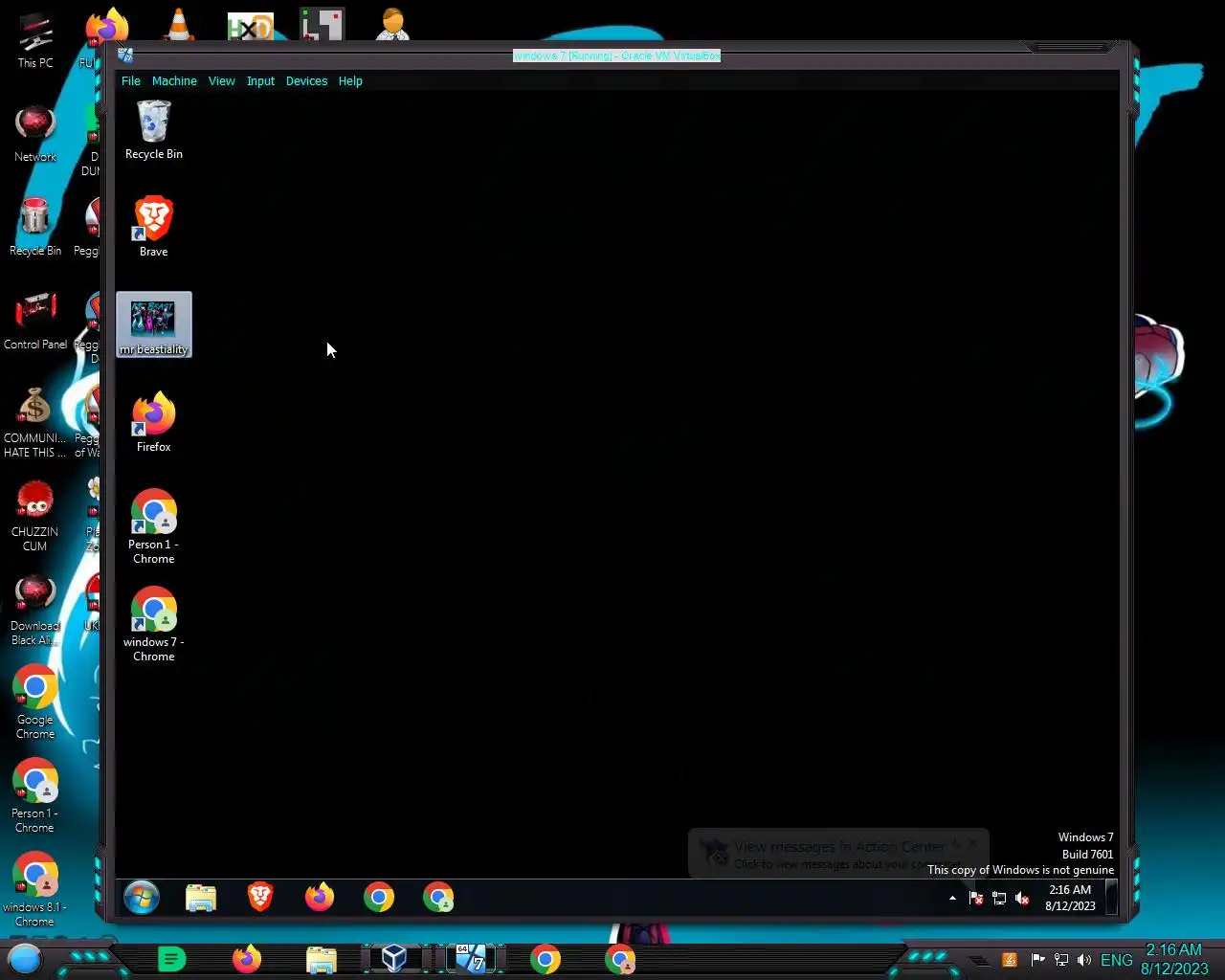The height and width of the screenshot is (980, 1225).
Task: Launch Firefox from the VM taskbar
Action: pyautogui.click(x=320, y=898)
